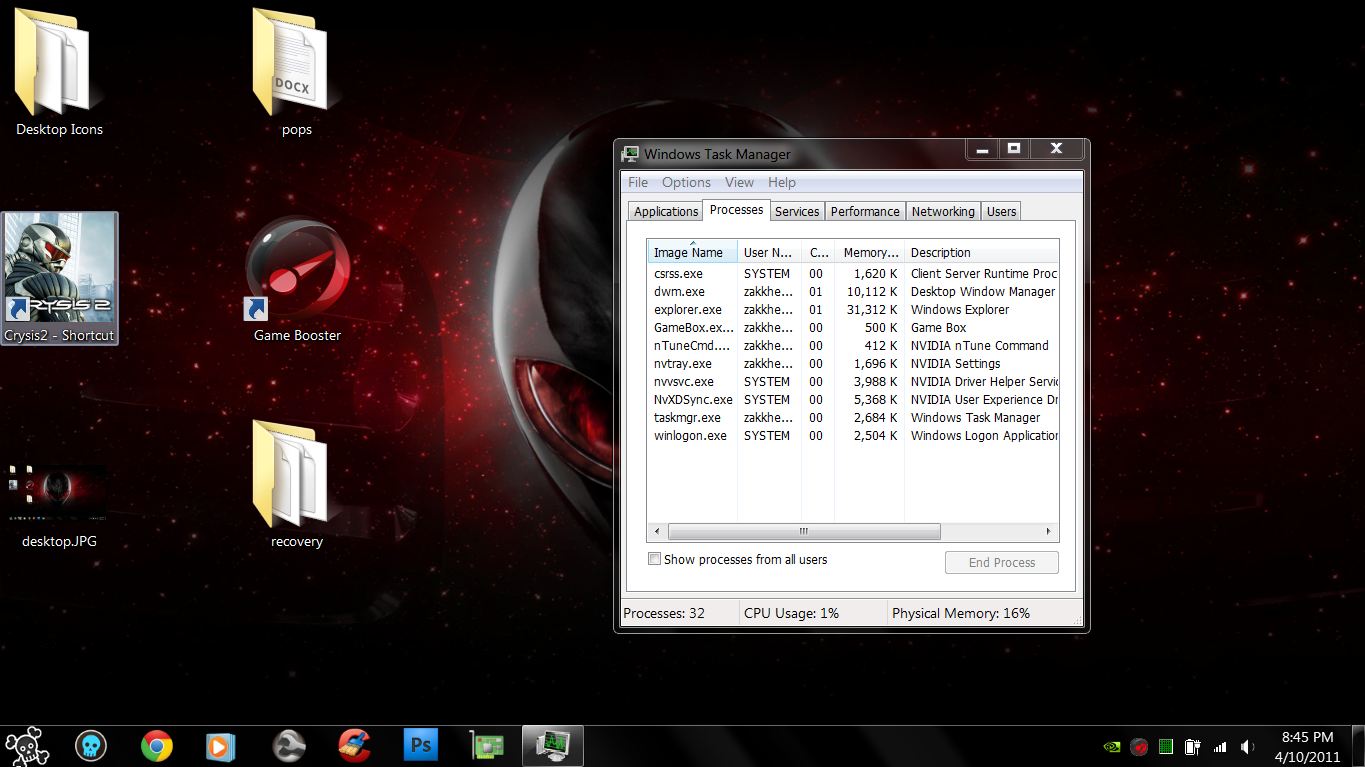The height and width of the screenshot is (767, 1365).
Task: Click the End Process button
Action: tap(1001, 562)
